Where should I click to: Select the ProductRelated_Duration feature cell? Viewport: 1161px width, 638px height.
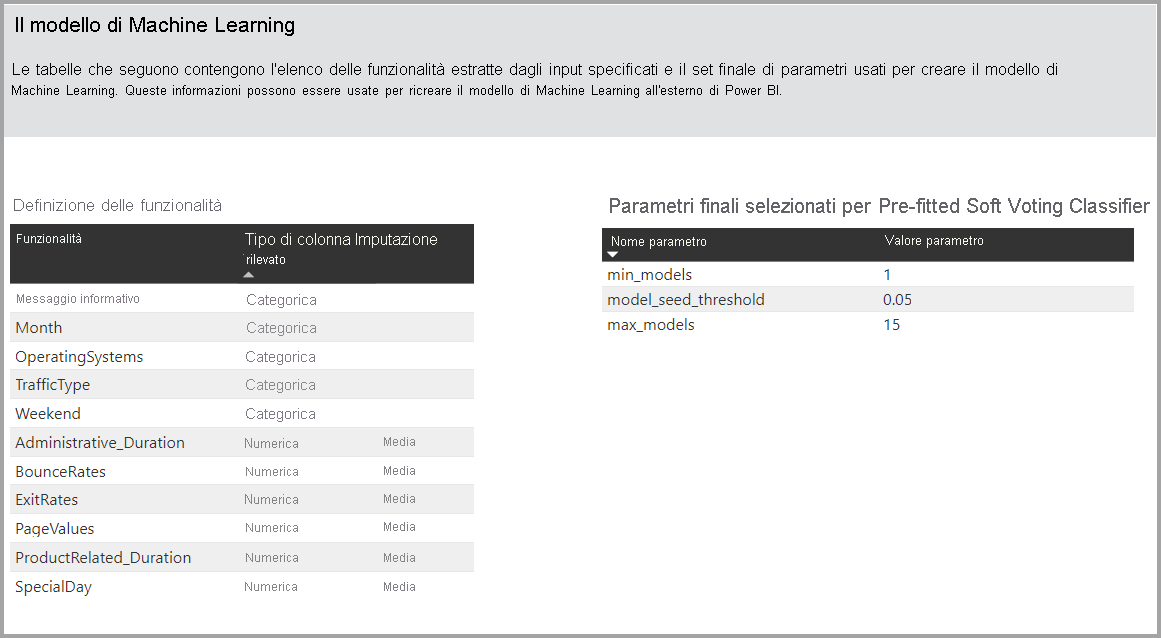pos(103,557)
